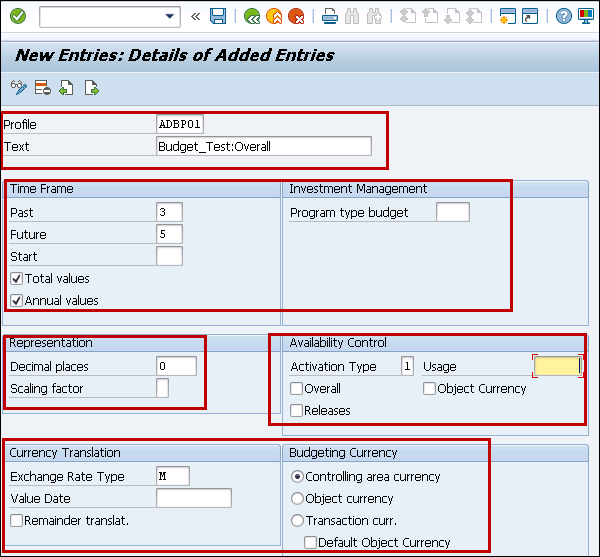Exit using the orange Exit icon
Image resolution: width=600 pixels, height=557 pixels.
pos(274,16)
